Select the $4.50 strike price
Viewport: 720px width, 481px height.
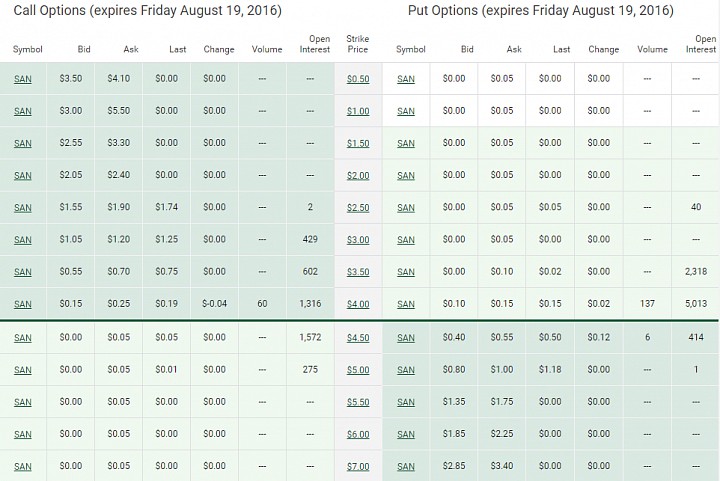(x=358, y=338)
